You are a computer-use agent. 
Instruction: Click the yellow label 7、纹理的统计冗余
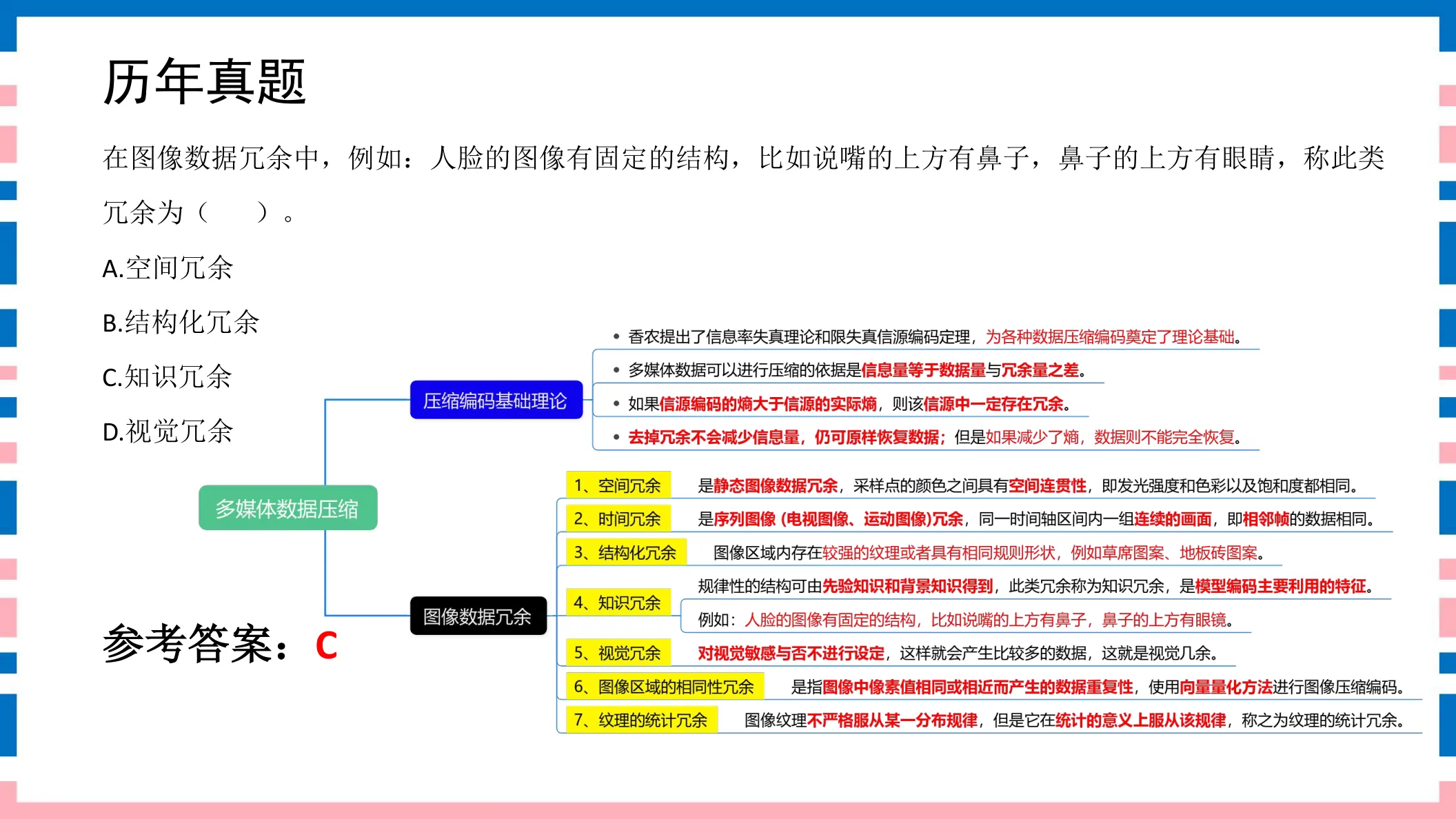[641, 720]
